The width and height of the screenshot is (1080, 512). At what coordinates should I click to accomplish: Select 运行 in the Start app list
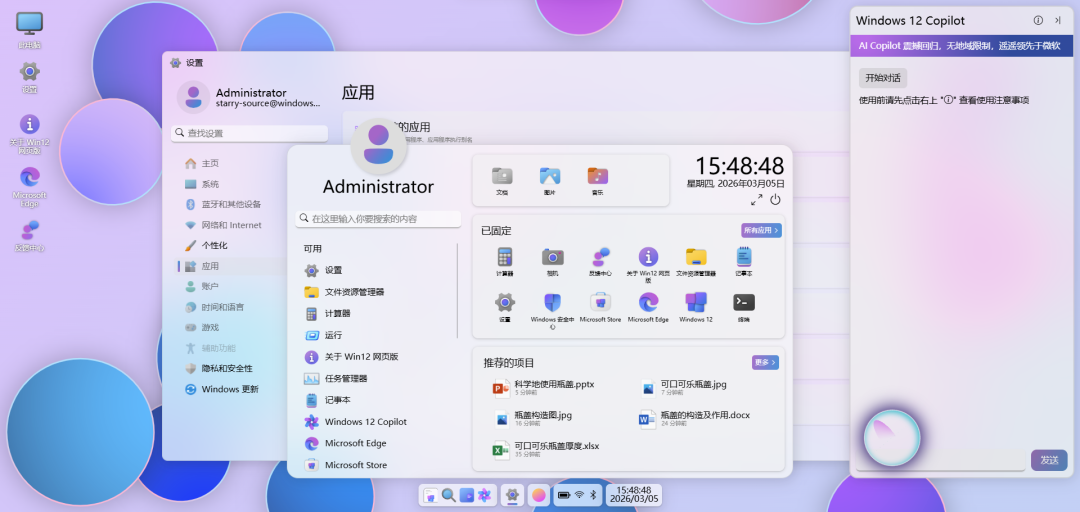(377, 335)
